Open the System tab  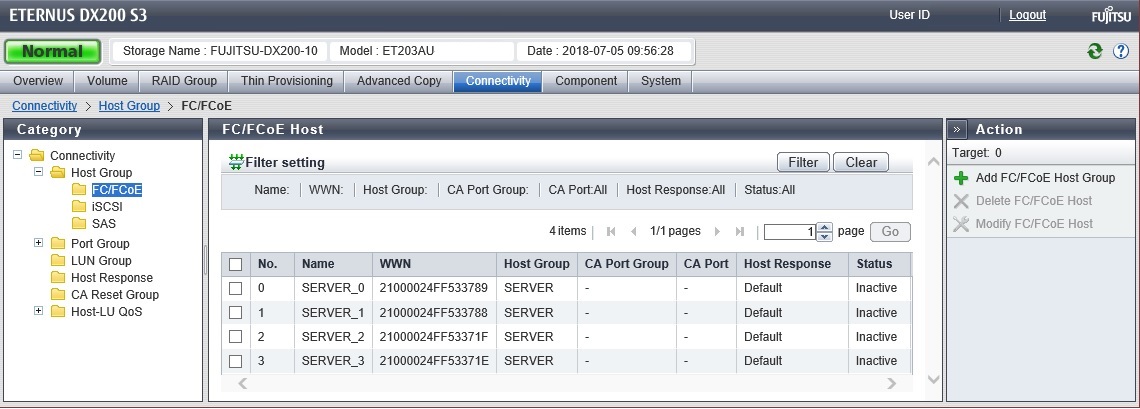pos(661,81)
